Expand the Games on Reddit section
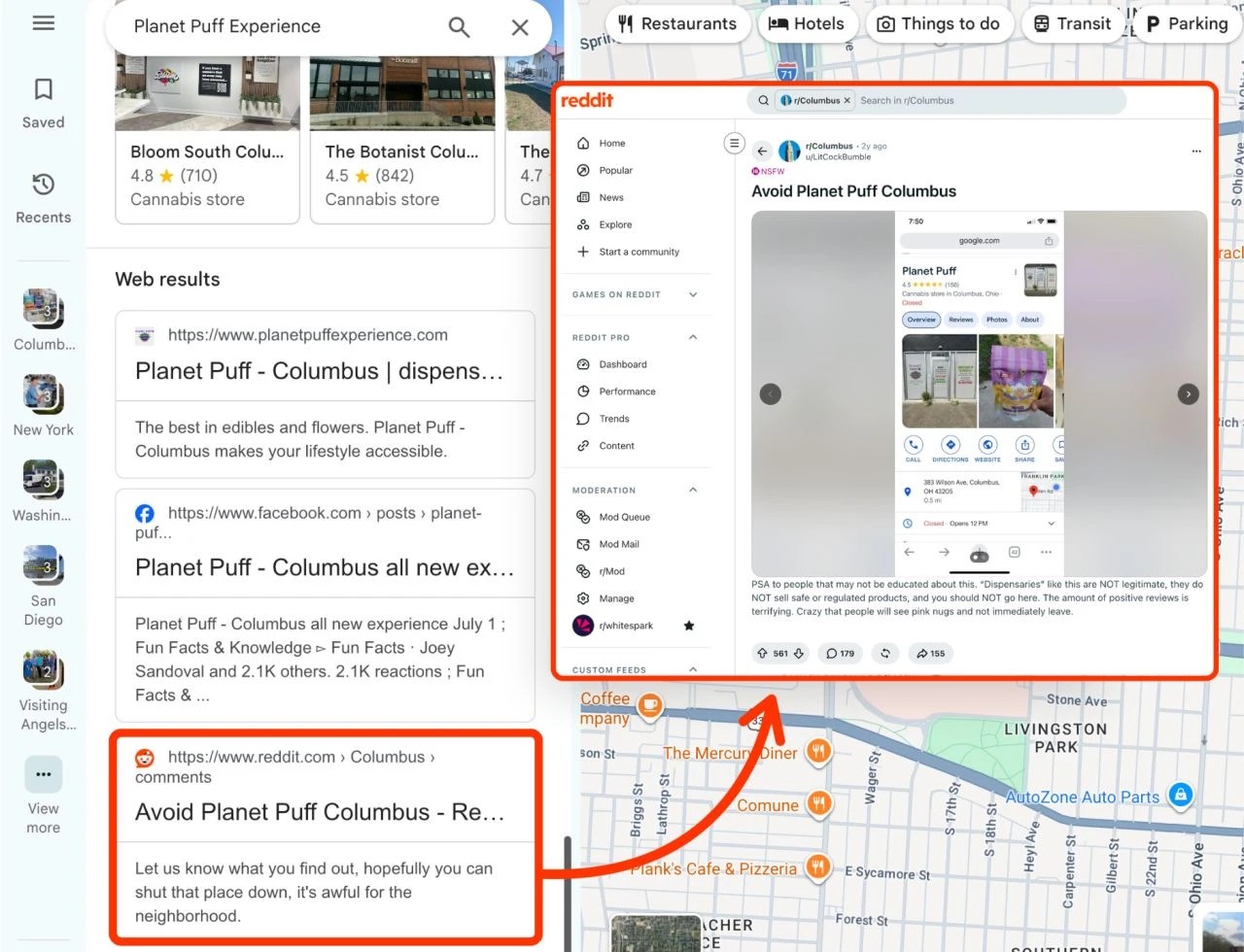1244x952 pixels. point(693,294)
